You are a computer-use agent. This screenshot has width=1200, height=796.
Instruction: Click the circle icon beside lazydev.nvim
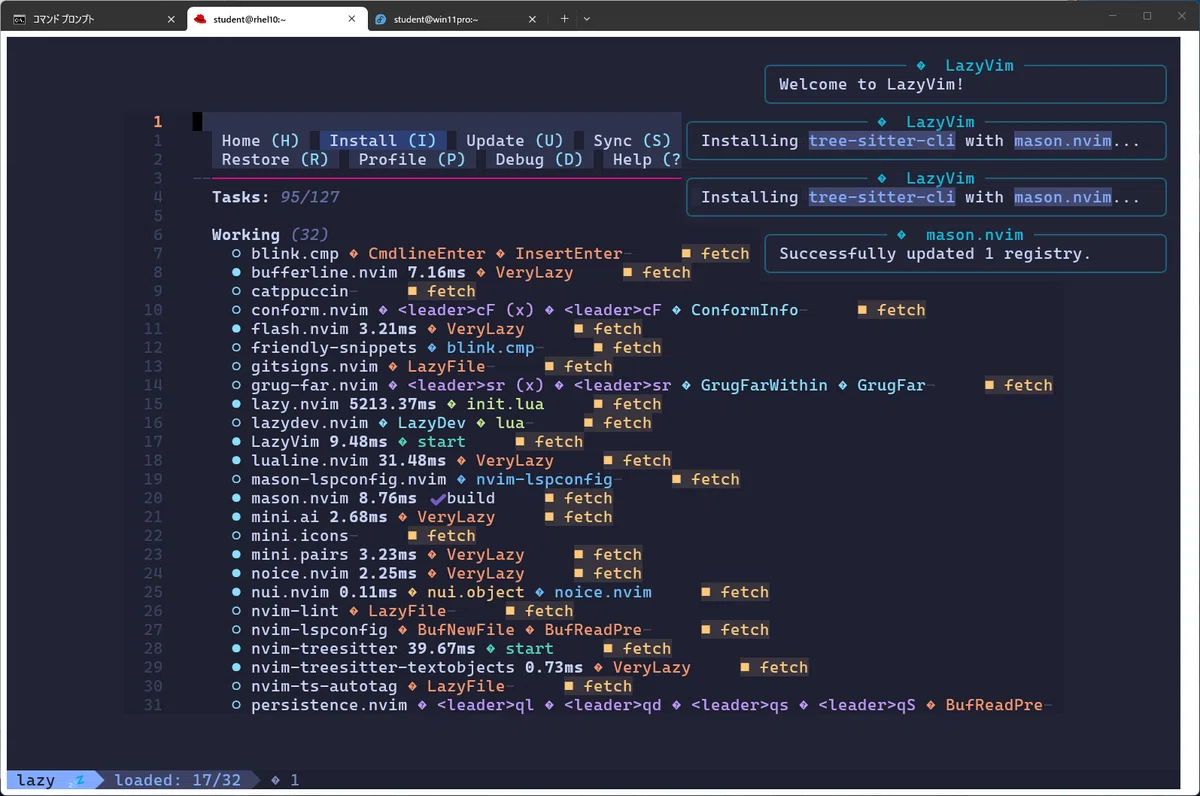click(236, 423)
